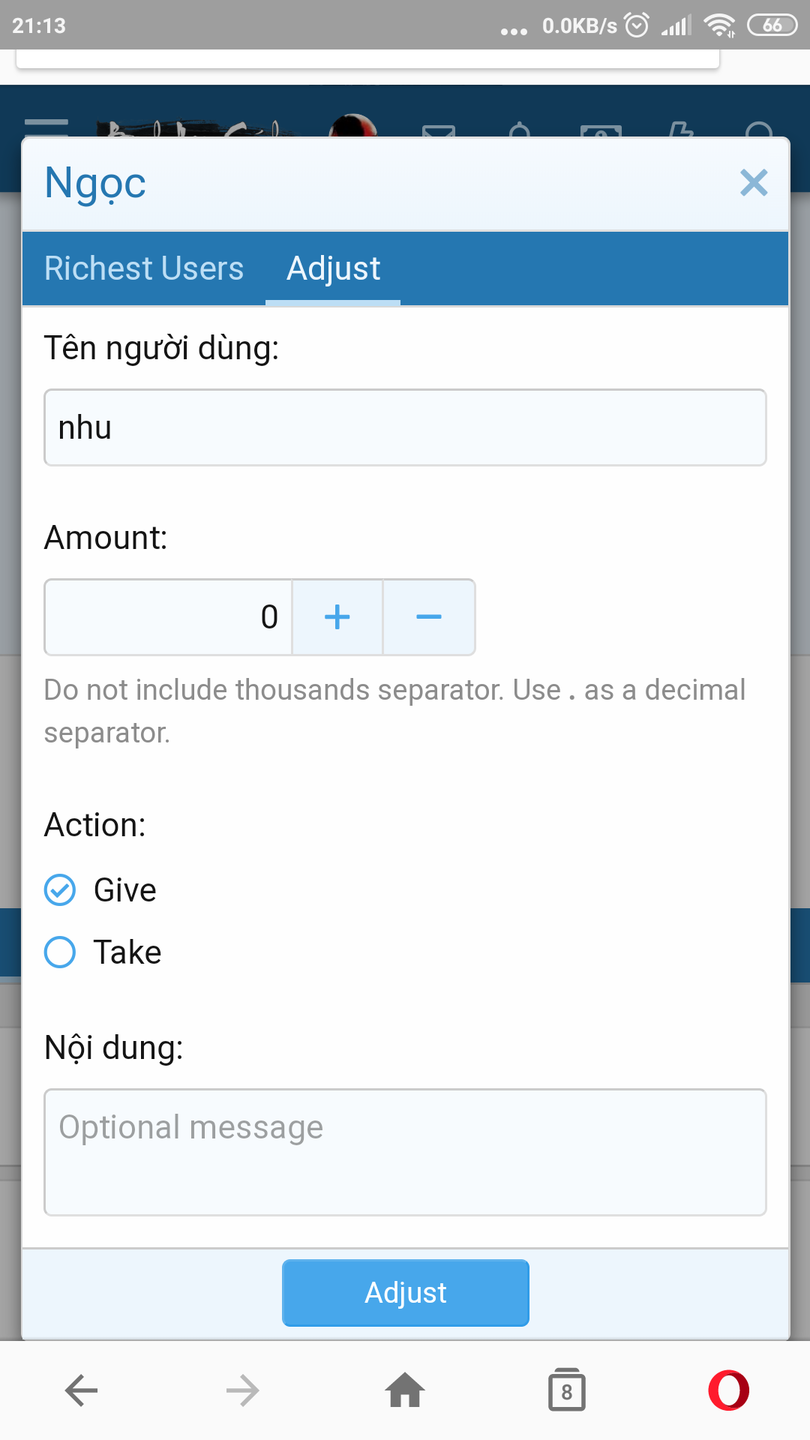Close the Ngọc dialog with the X
This screenshot has height=1440, width=810.
tap(753, 183)
